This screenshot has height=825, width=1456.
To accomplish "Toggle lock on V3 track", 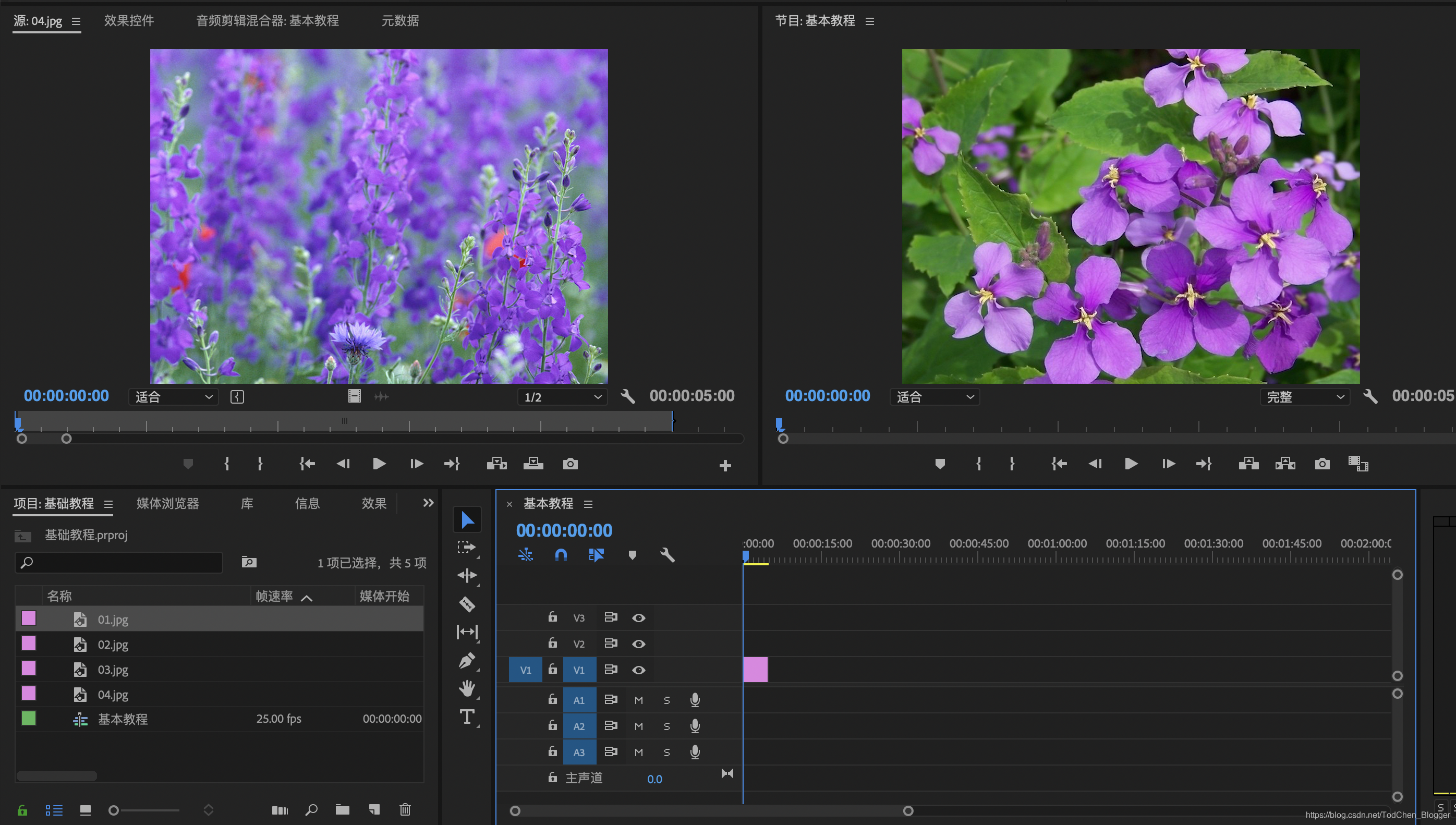I will pos(552,617).
